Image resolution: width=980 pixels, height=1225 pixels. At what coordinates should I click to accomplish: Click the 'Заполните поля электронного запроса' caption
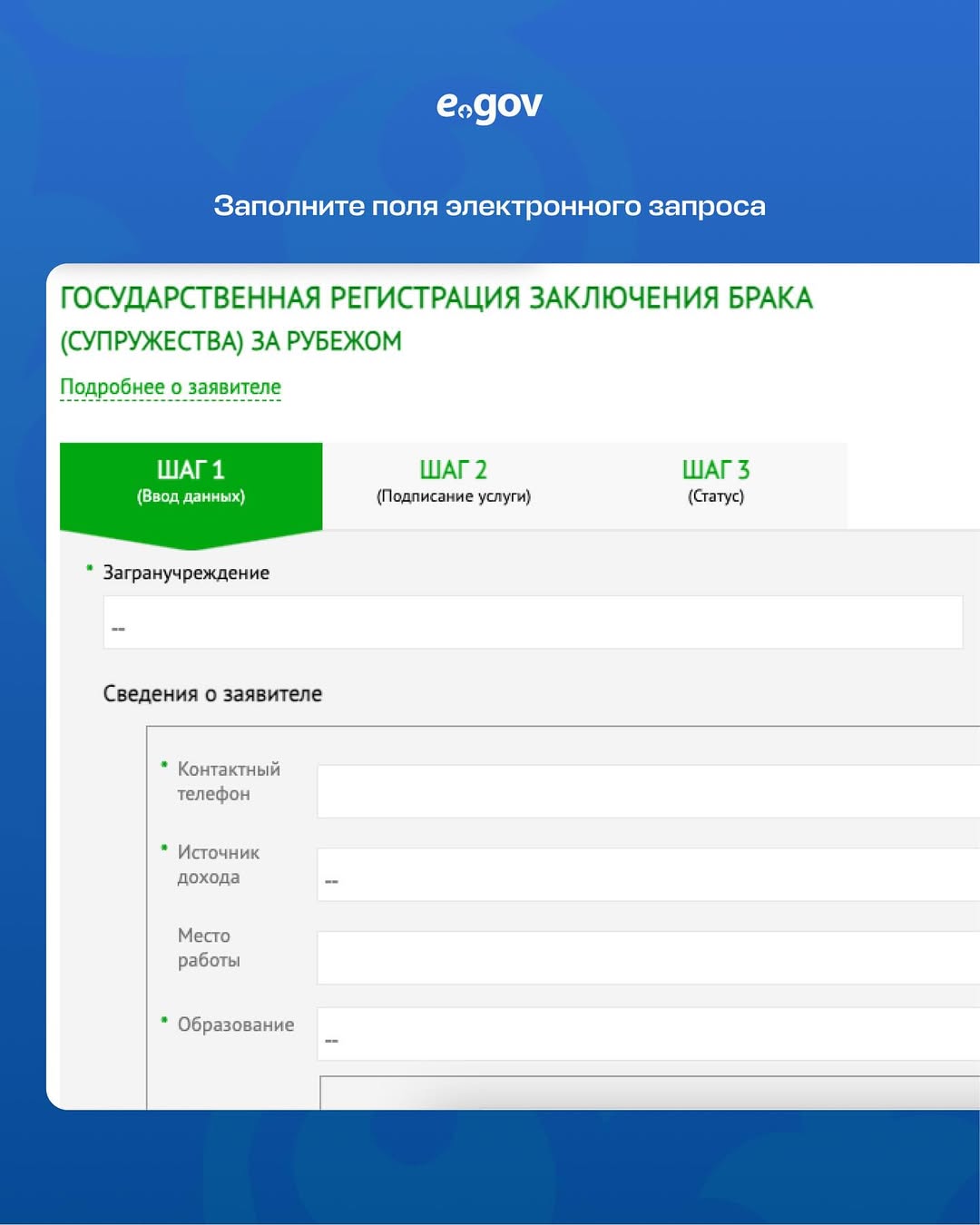489,206
